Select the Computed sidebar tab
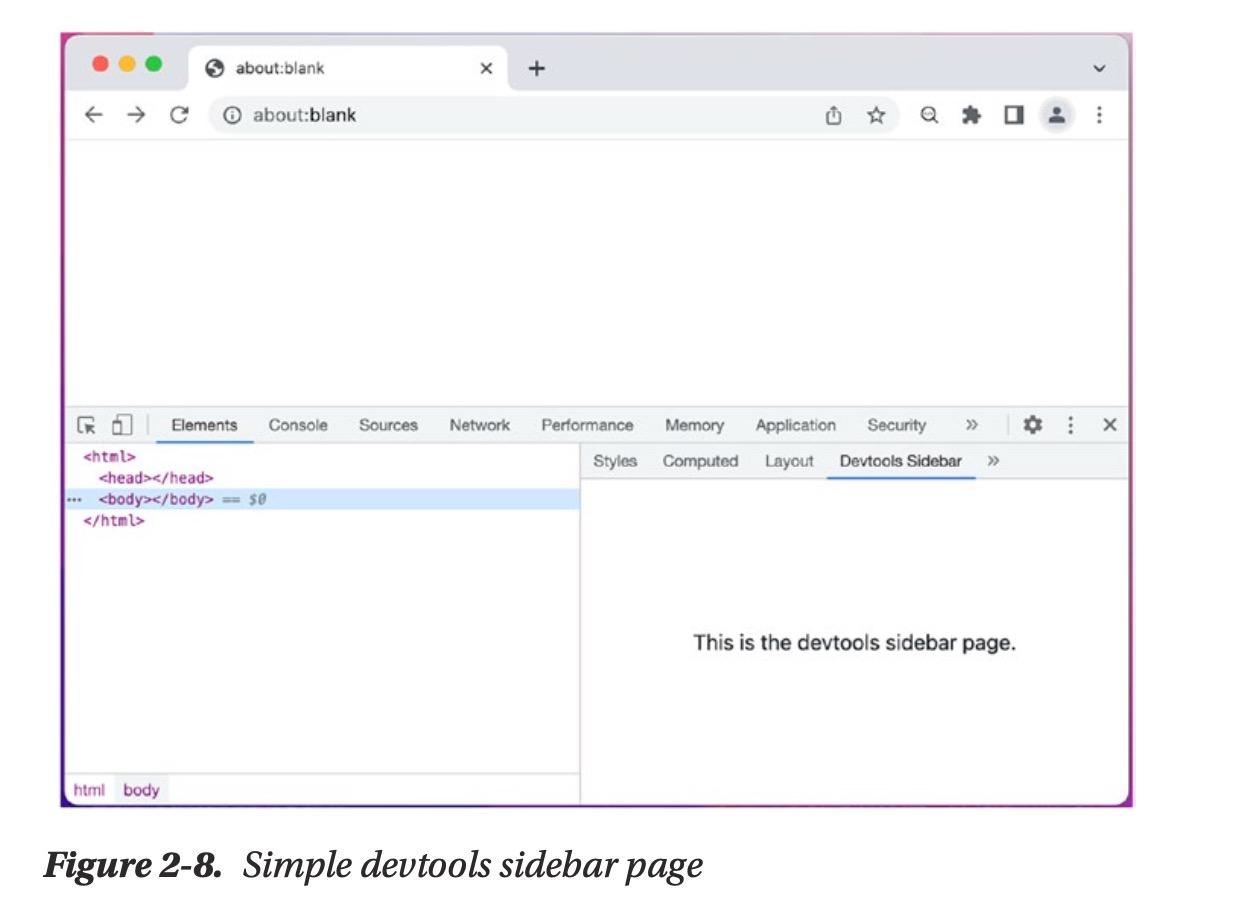1238x922 pixels. coord(700,461)
